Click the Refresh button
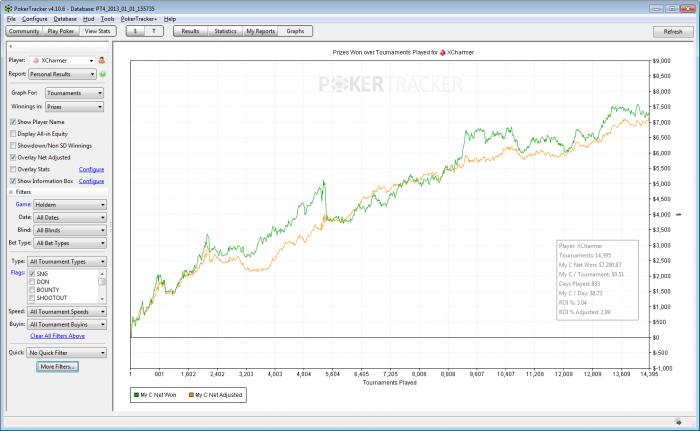 (673, 32)
